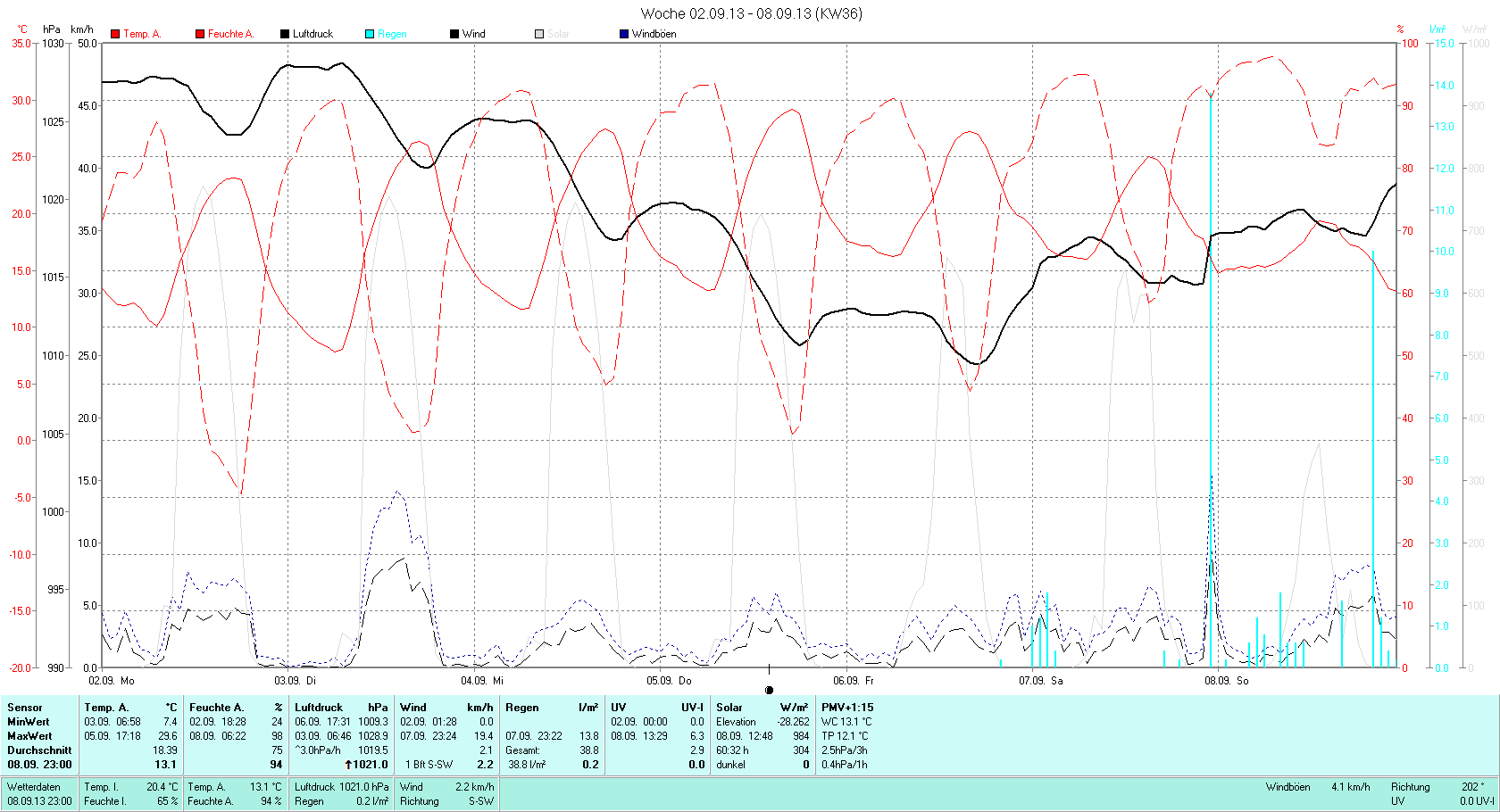Click the 'Gesamt:' rain total label
This screenshot has width=1500, height=812.
[523, 750]
